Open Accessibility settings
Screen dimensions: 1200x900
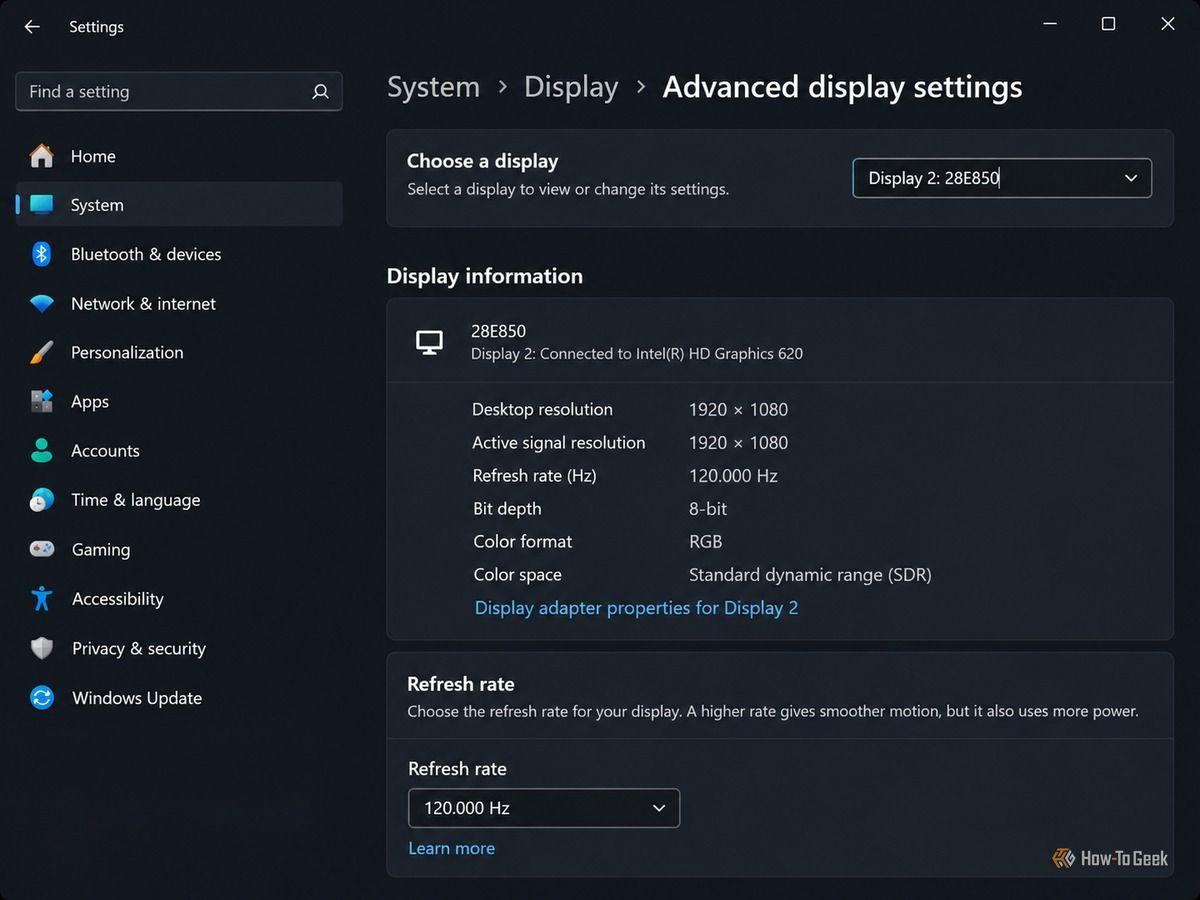coord(179,598)
